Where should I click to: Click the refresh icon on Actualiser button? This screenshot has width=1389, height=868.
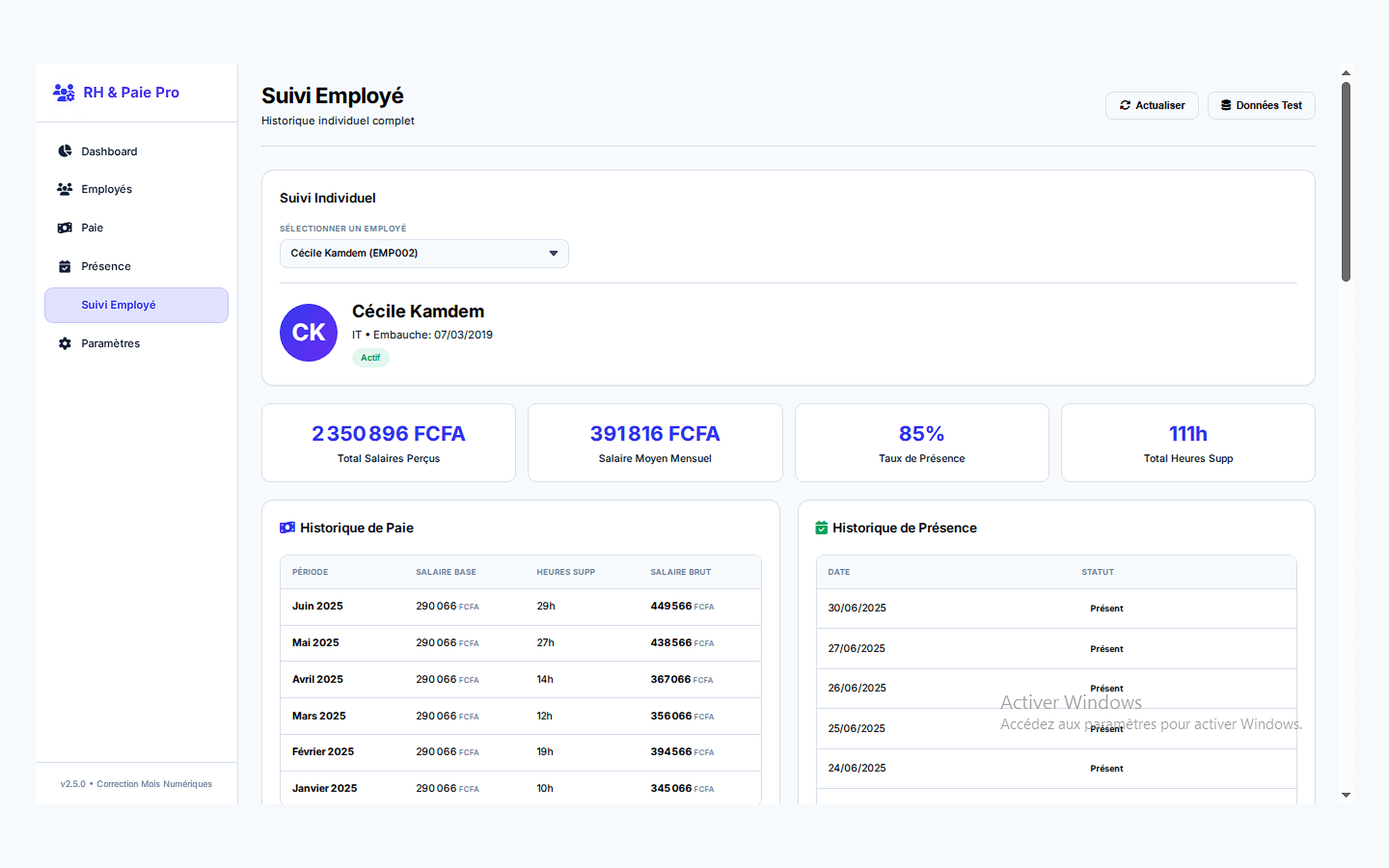[1125, 105]
